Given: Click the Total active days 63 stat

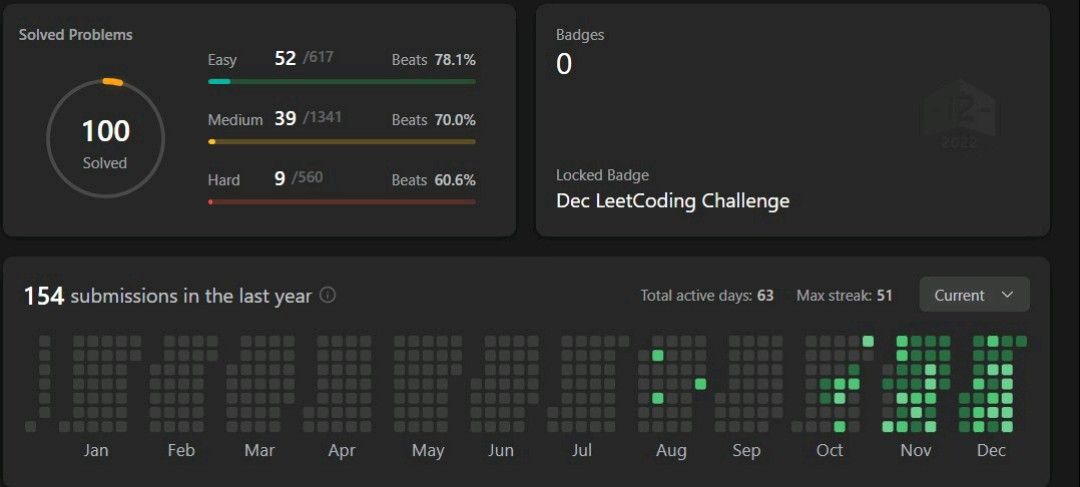Looking at the screenshot, I should point(707,296).
